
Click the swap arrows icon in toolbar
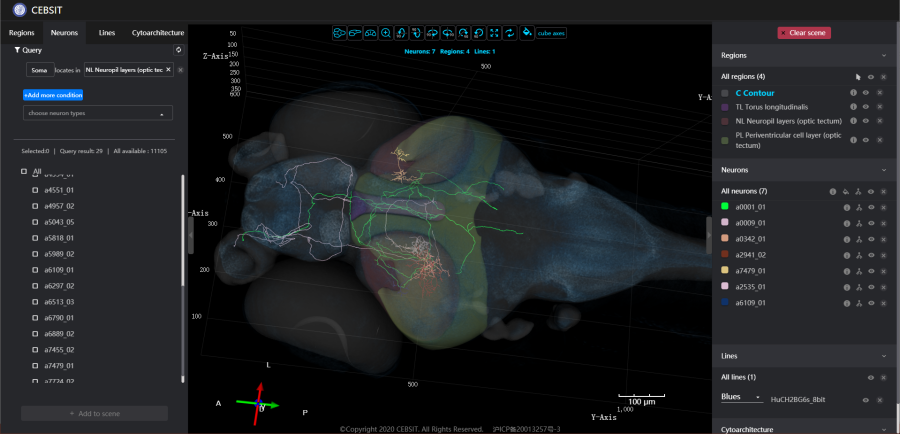pyautogui.click(x=509, y=33)
